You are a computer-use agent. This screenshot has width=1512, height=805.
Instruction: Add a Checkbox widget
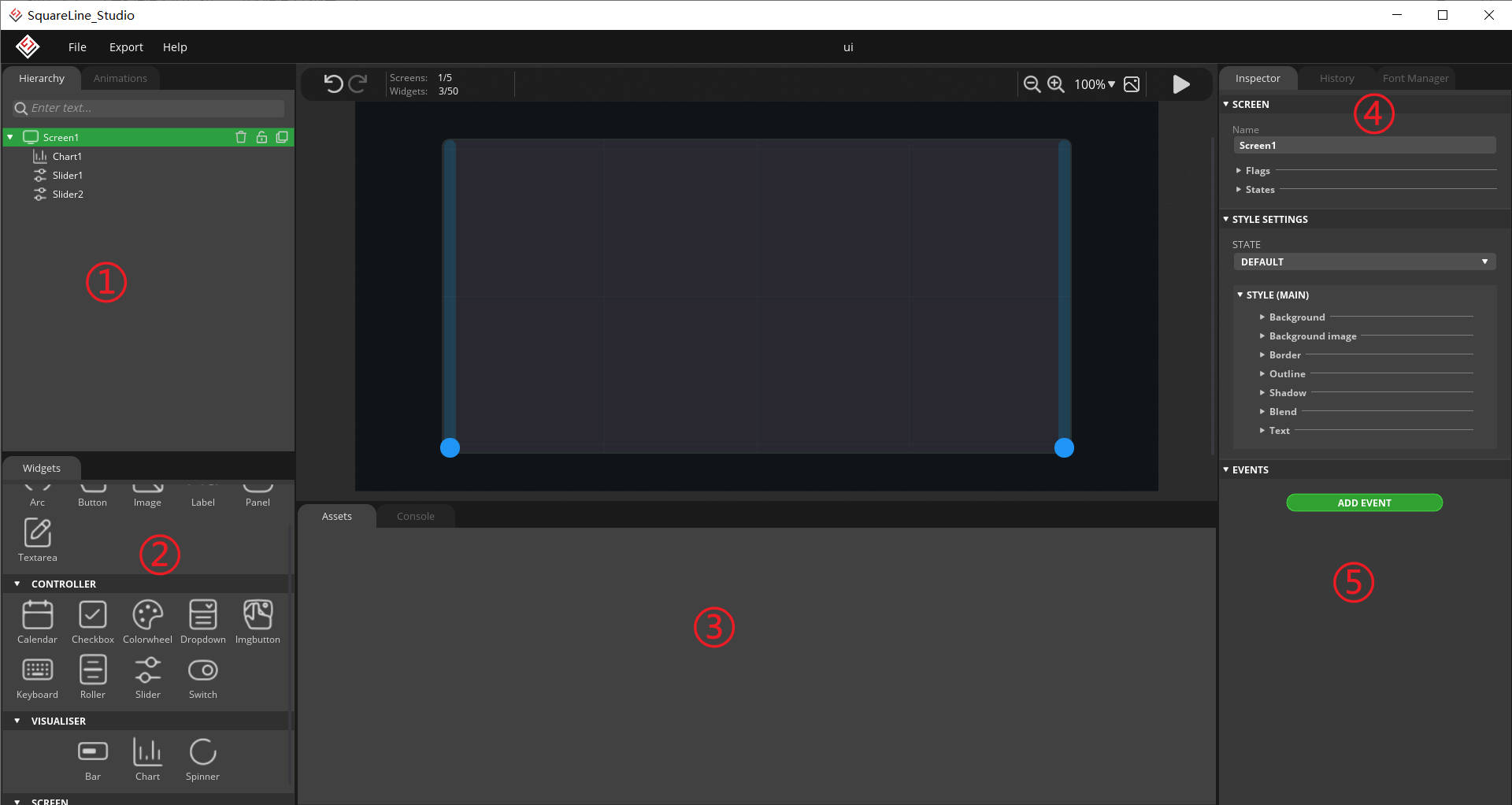(x=93, y=622)
